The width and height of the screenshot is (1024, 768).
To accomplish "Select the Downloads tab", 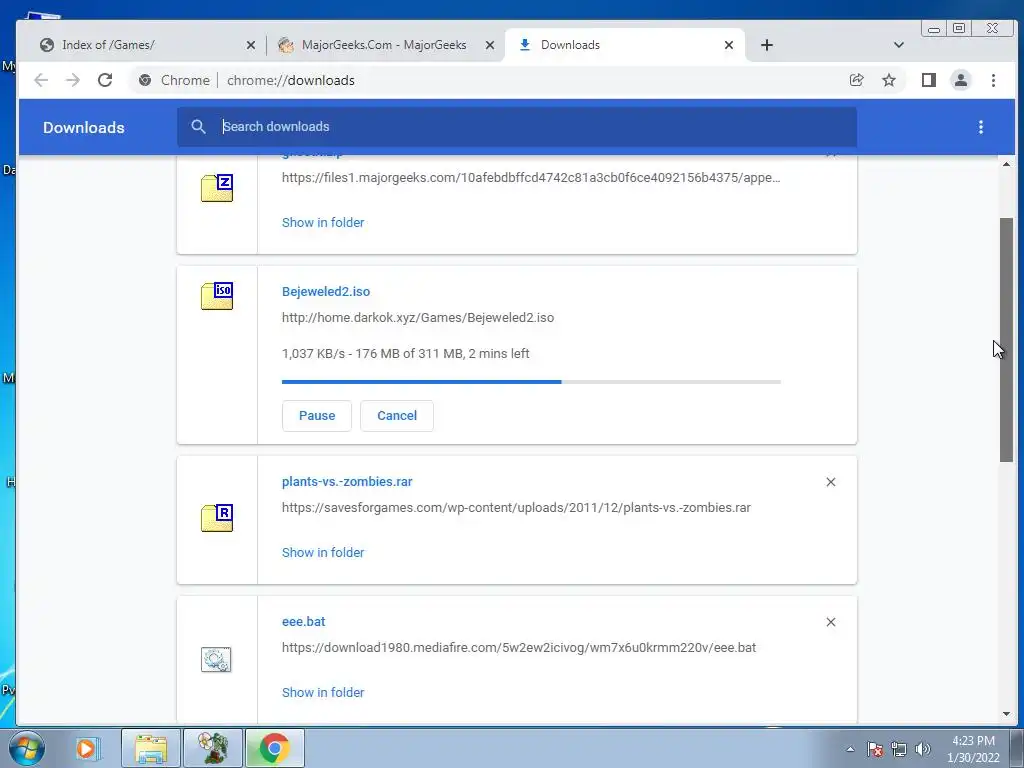I will click(x=624, y=45).
